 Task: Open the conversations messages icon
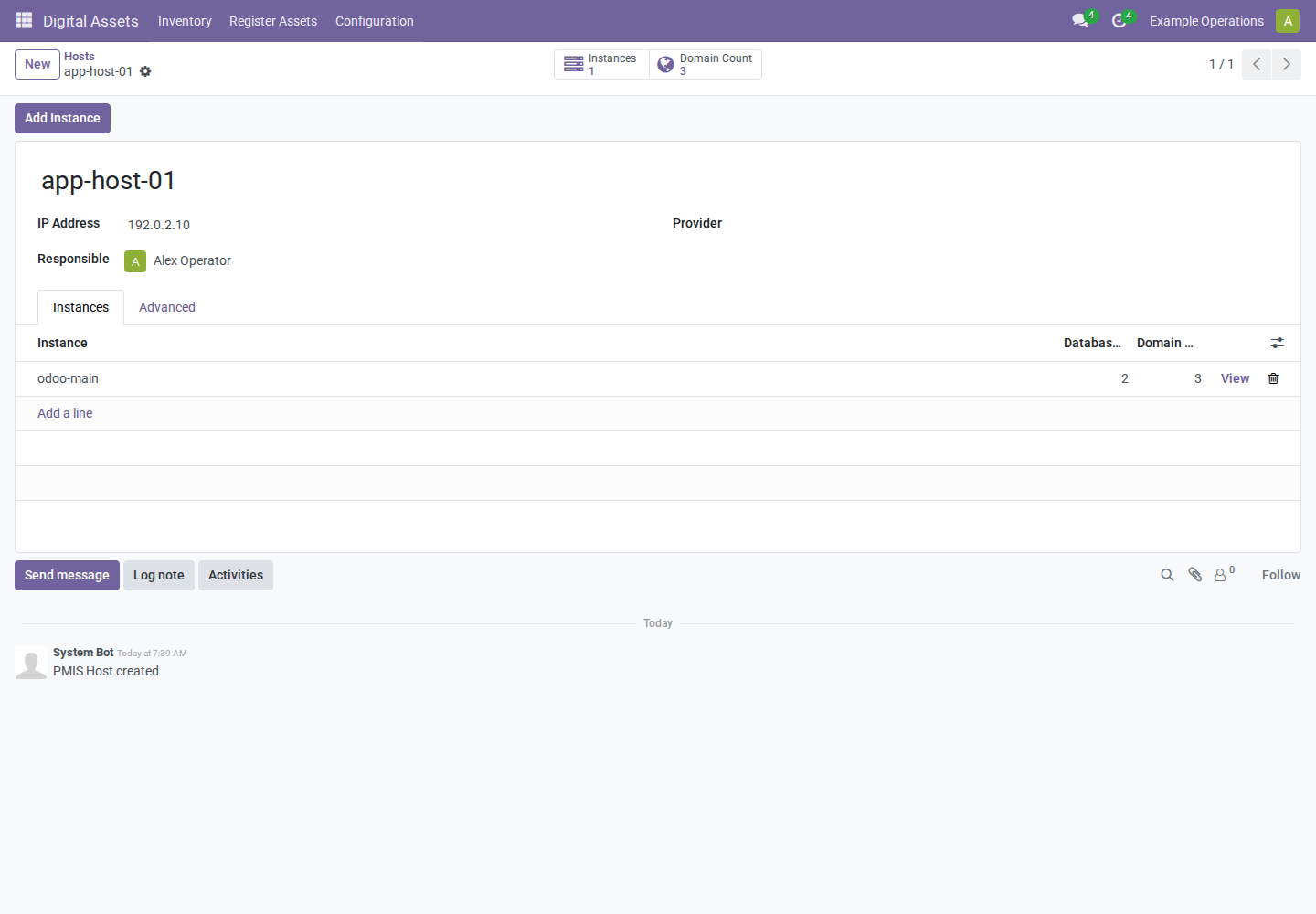coord(1080,20)
